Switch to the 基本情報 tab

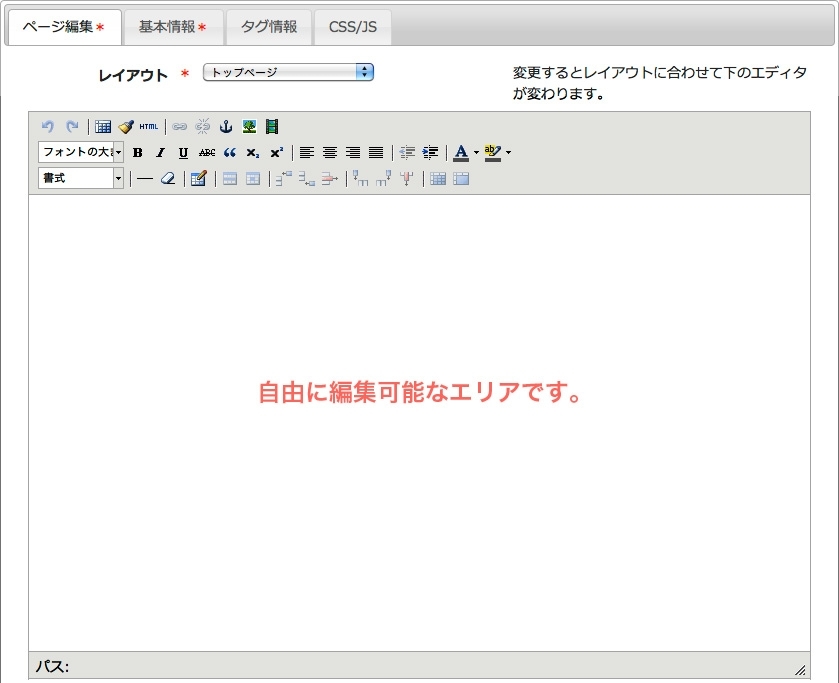(172, 28)
